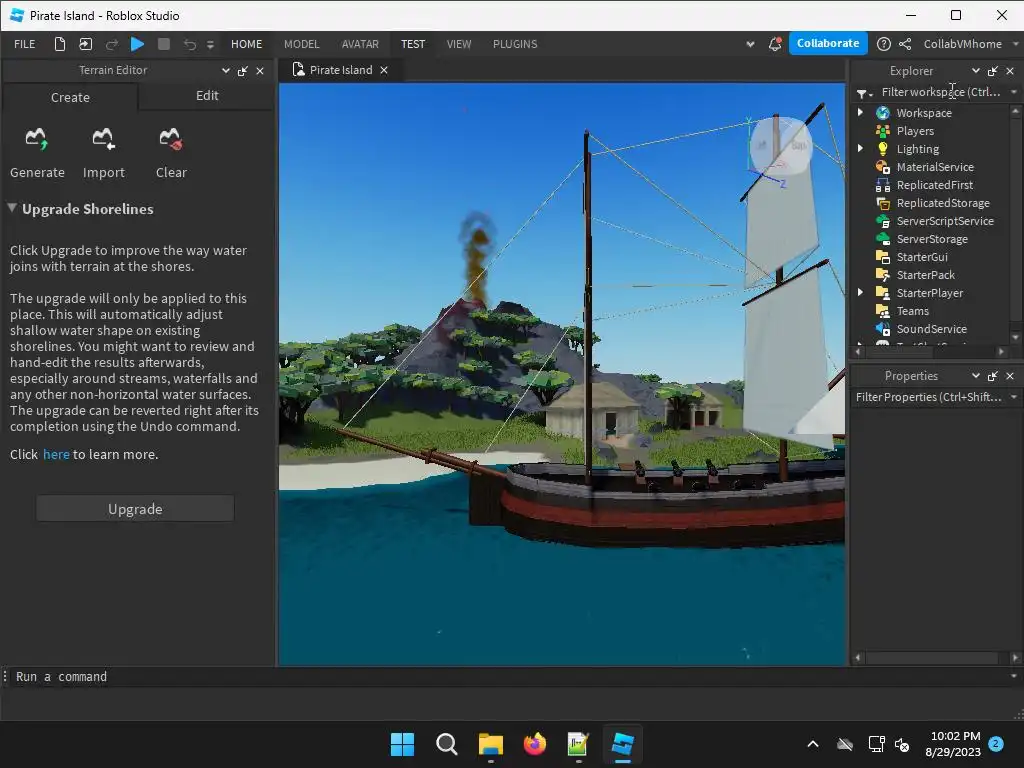Click the New file icon in the top toolbar
This screenshot has width=1024, height=768.
[x=59, y=44]
